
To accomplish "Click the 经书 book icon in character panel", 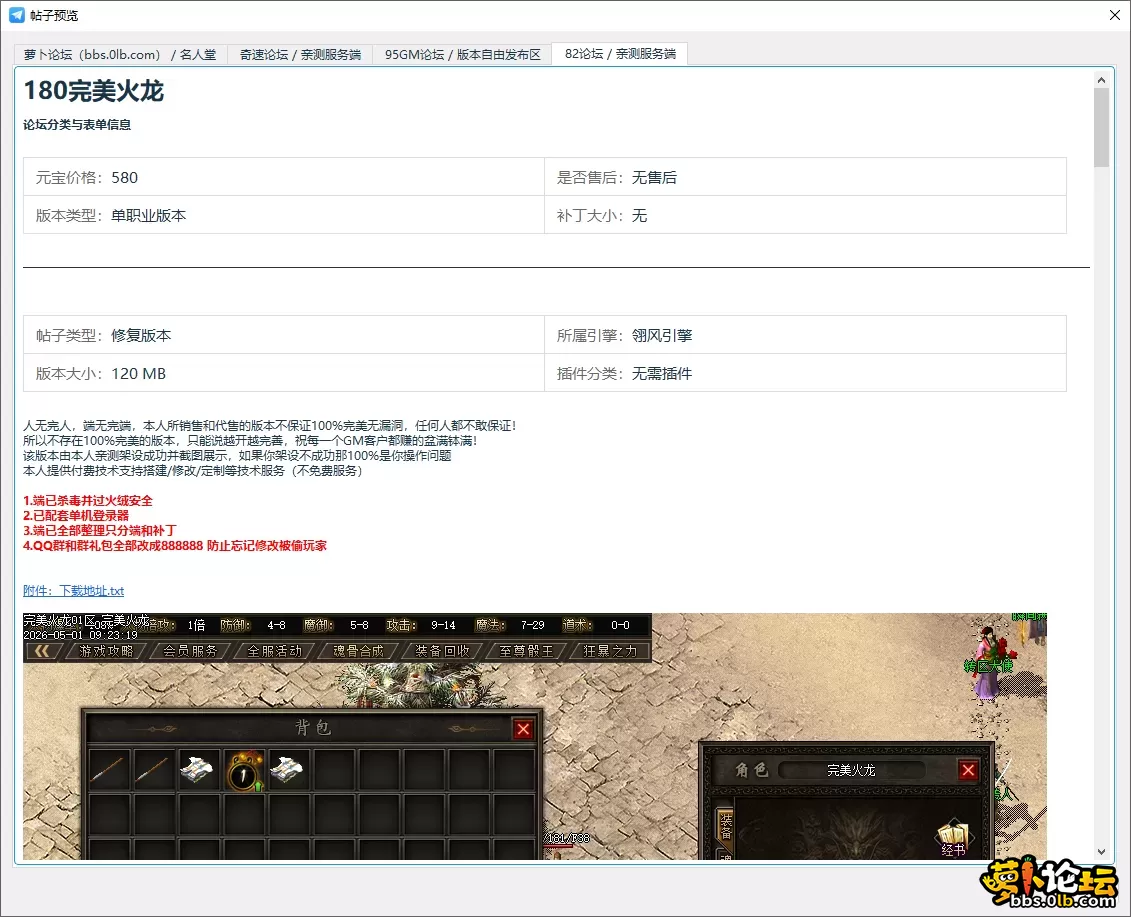I will (x=954, y=838).
